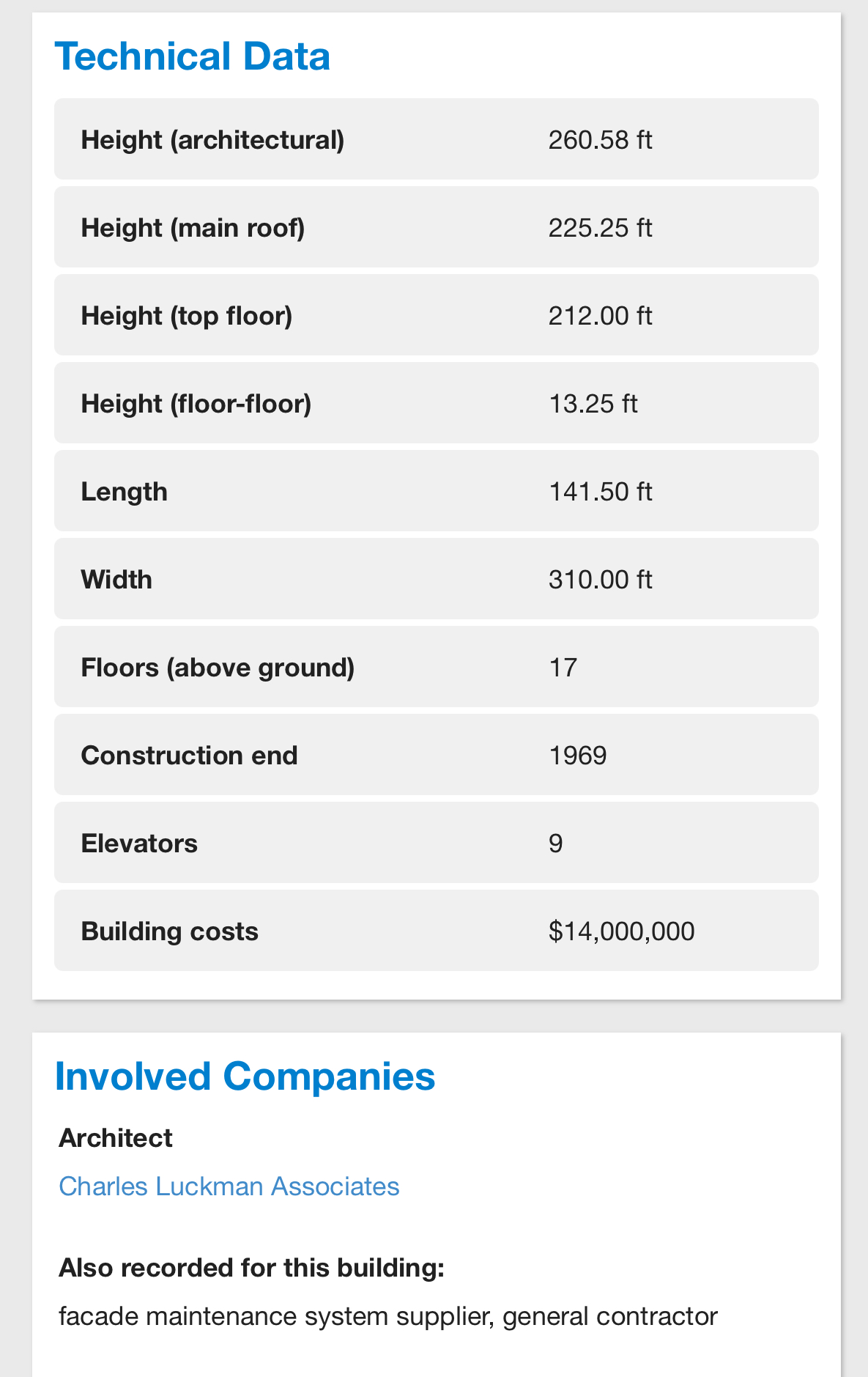The image size is (868, 1377).
Task: Open the Charles Luckman Associates link
Action: coord(229,1186)
